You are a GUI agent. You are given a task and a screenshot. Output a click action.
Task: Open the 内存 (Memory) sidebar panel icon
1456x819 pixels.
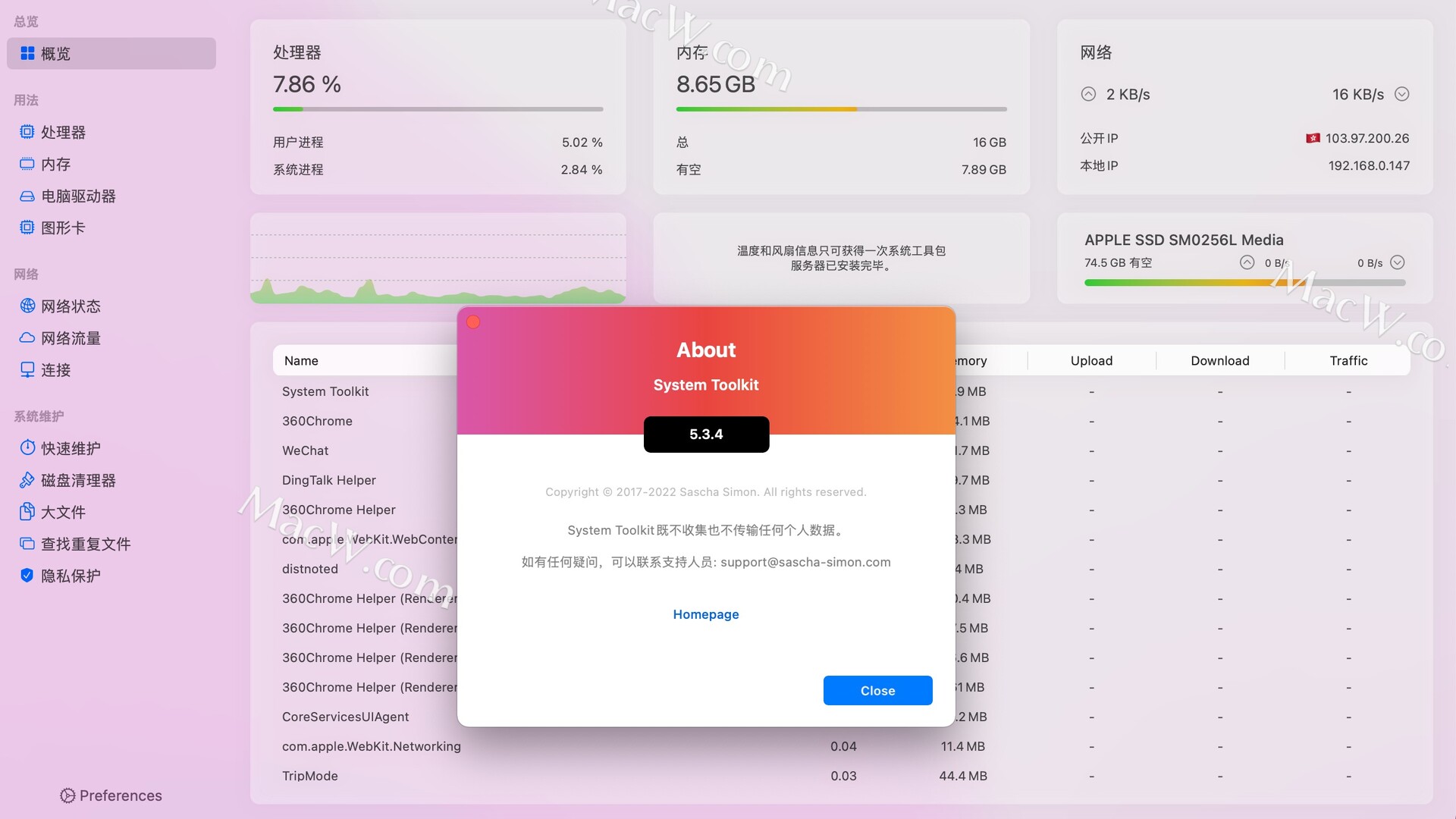[27, 163]
